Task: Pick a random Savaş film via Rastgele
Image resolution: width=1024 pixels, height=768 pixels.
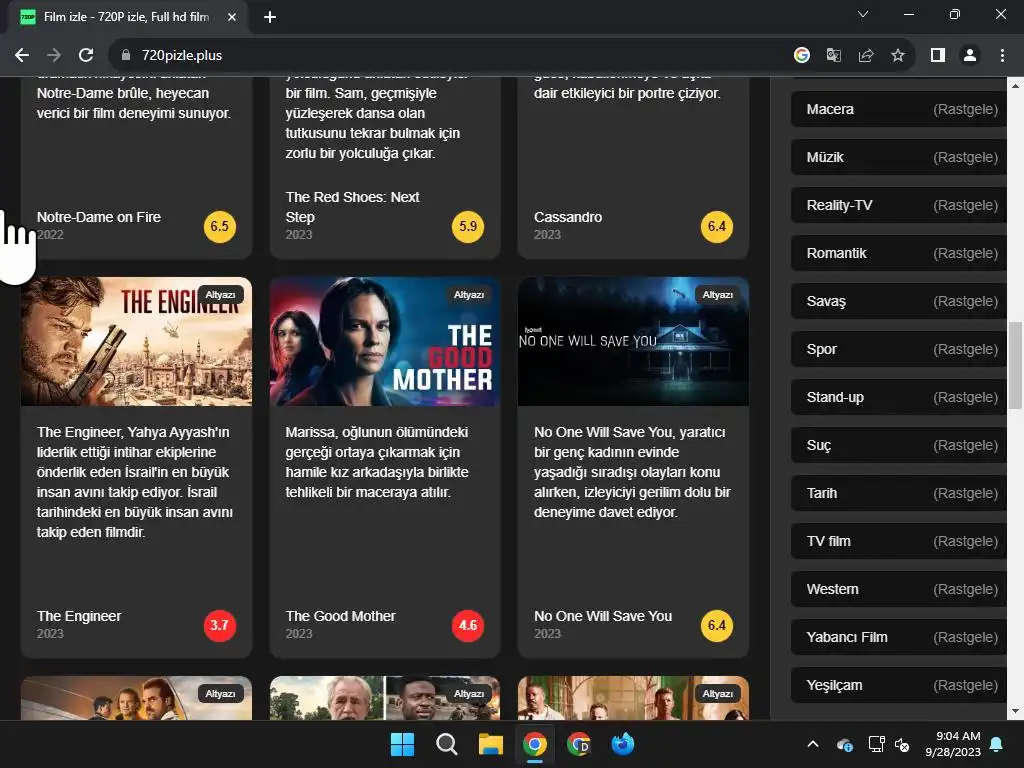Action: point(965,301)
